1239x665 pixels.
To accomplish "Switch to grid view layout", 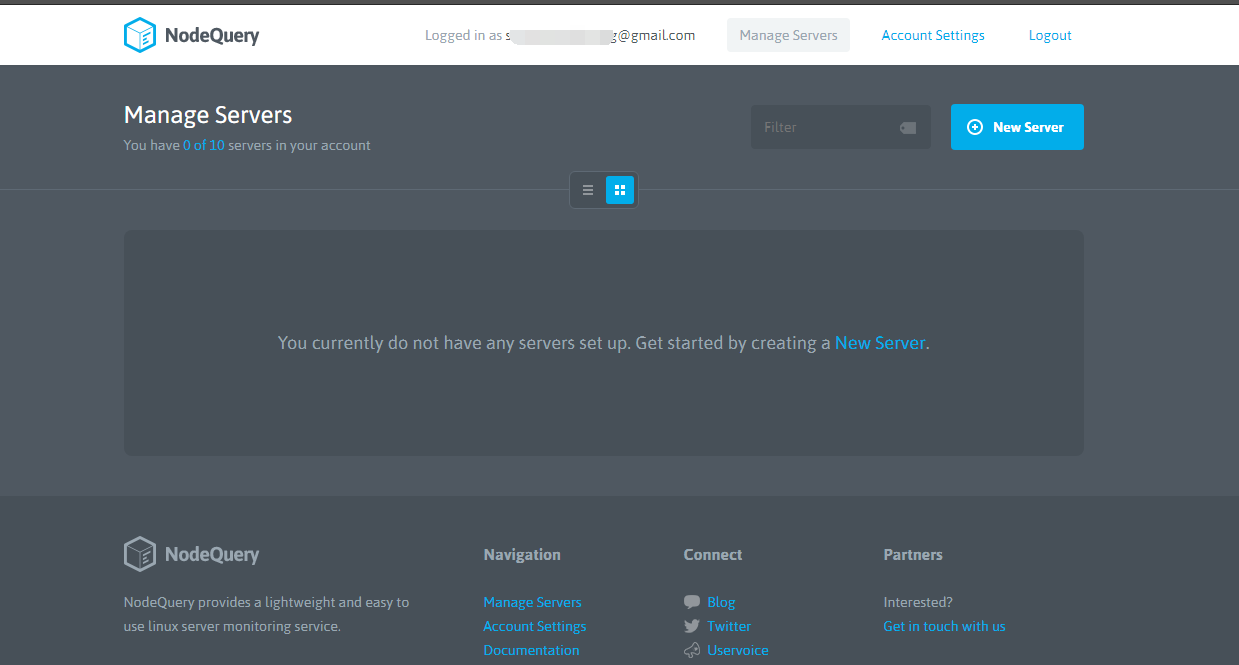I will 620,190.
